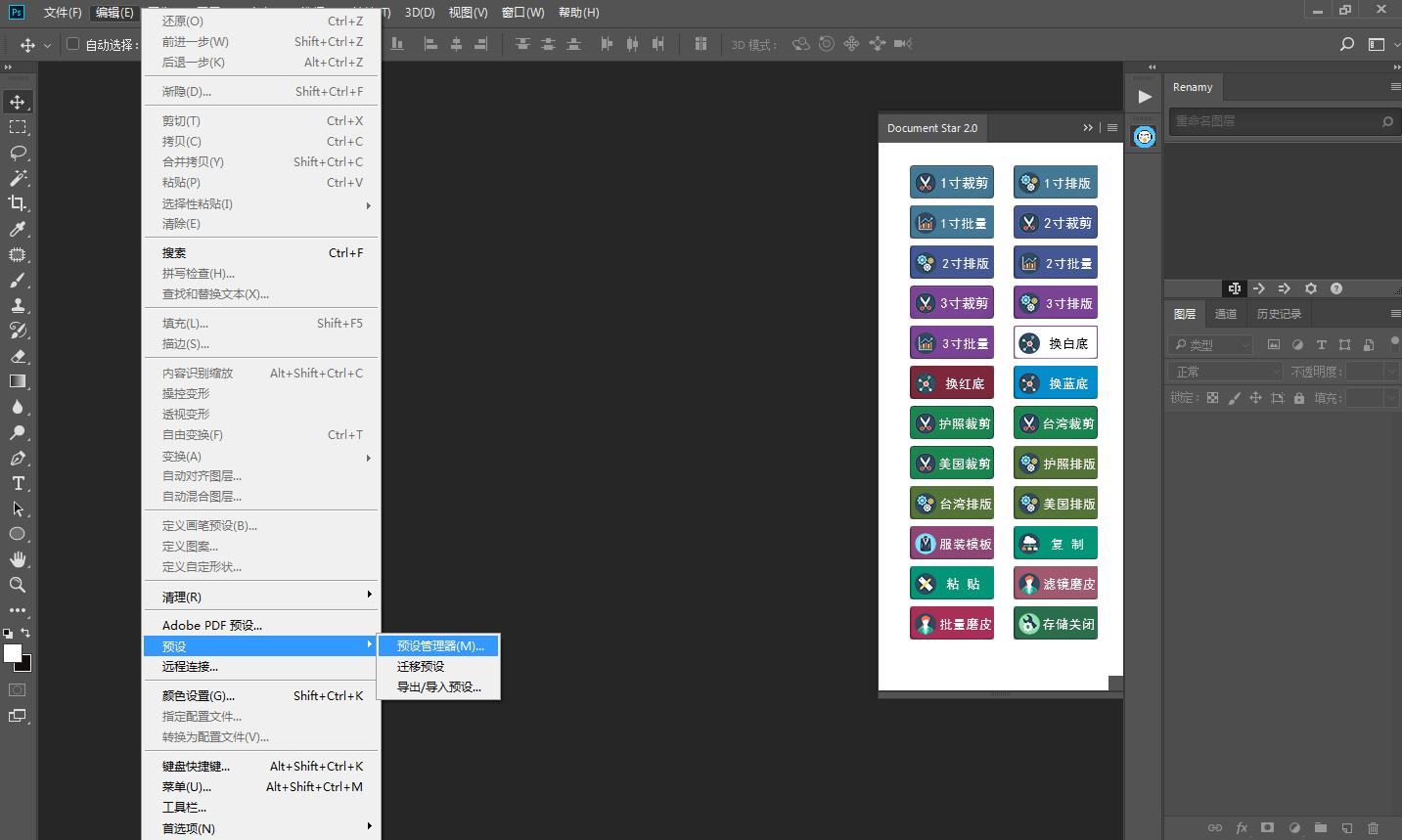1402x840 pixels.
Task: Select the Lasso tool
Action: point(18,153)
